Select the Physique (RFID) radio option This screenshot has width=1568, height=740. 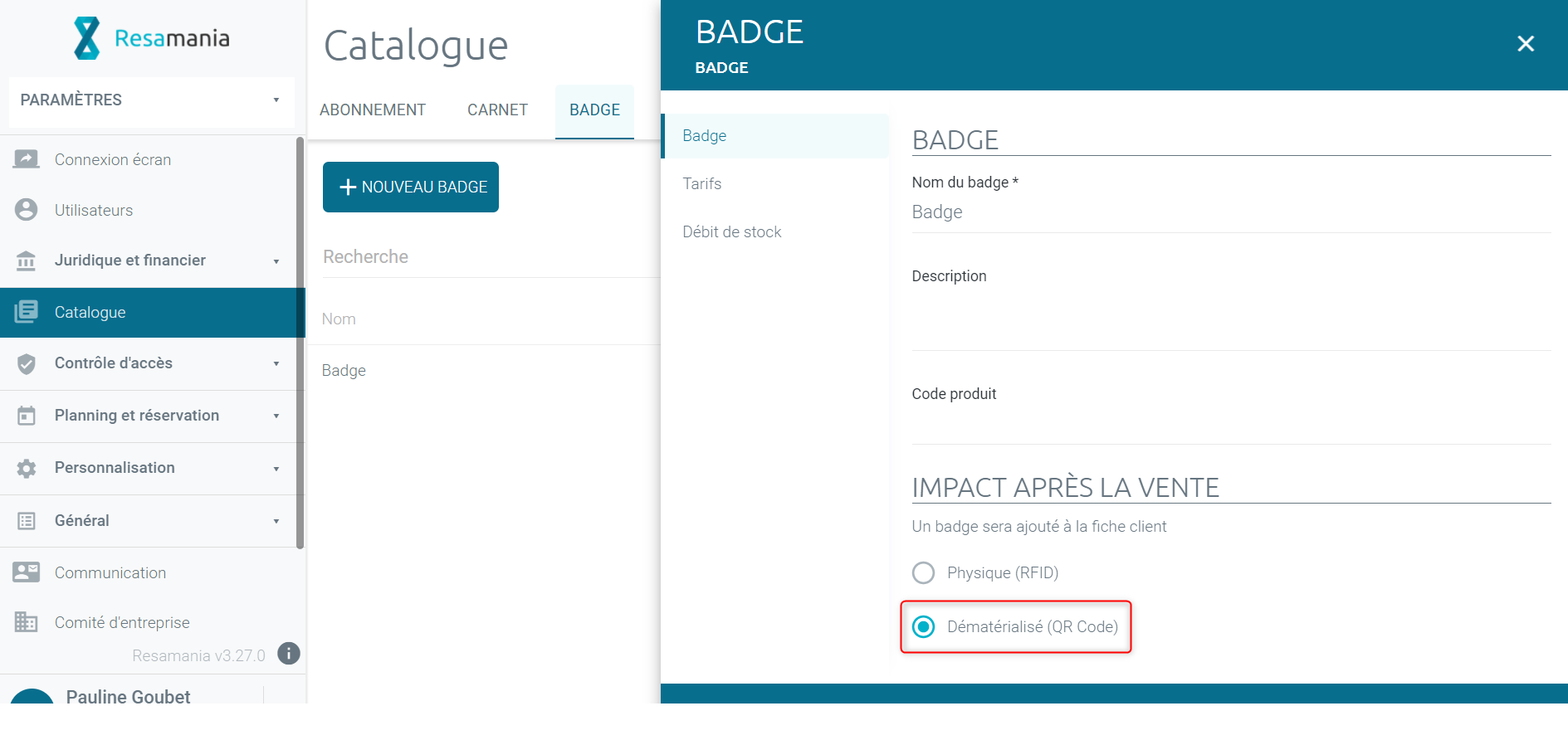(x=923, y=573)
